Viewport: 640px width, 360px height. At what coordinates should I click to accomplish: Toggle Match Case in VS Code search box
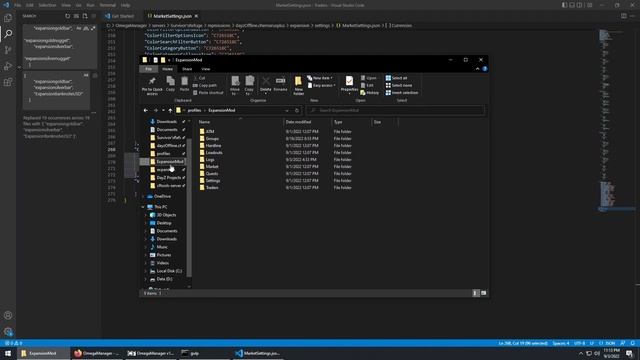[79, 28]
